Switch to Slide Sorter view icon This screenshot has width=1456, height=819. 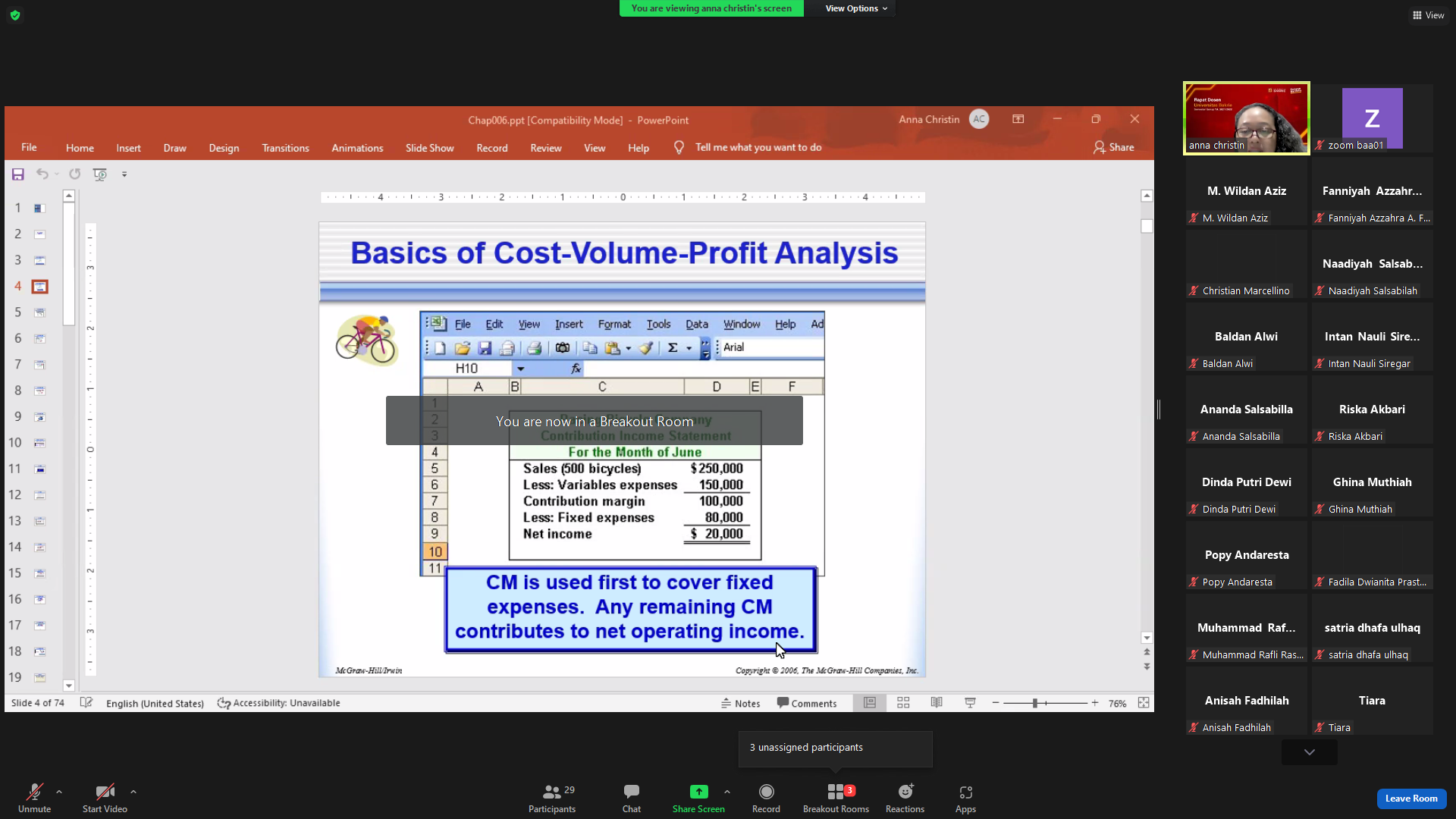tap(903, 703)
